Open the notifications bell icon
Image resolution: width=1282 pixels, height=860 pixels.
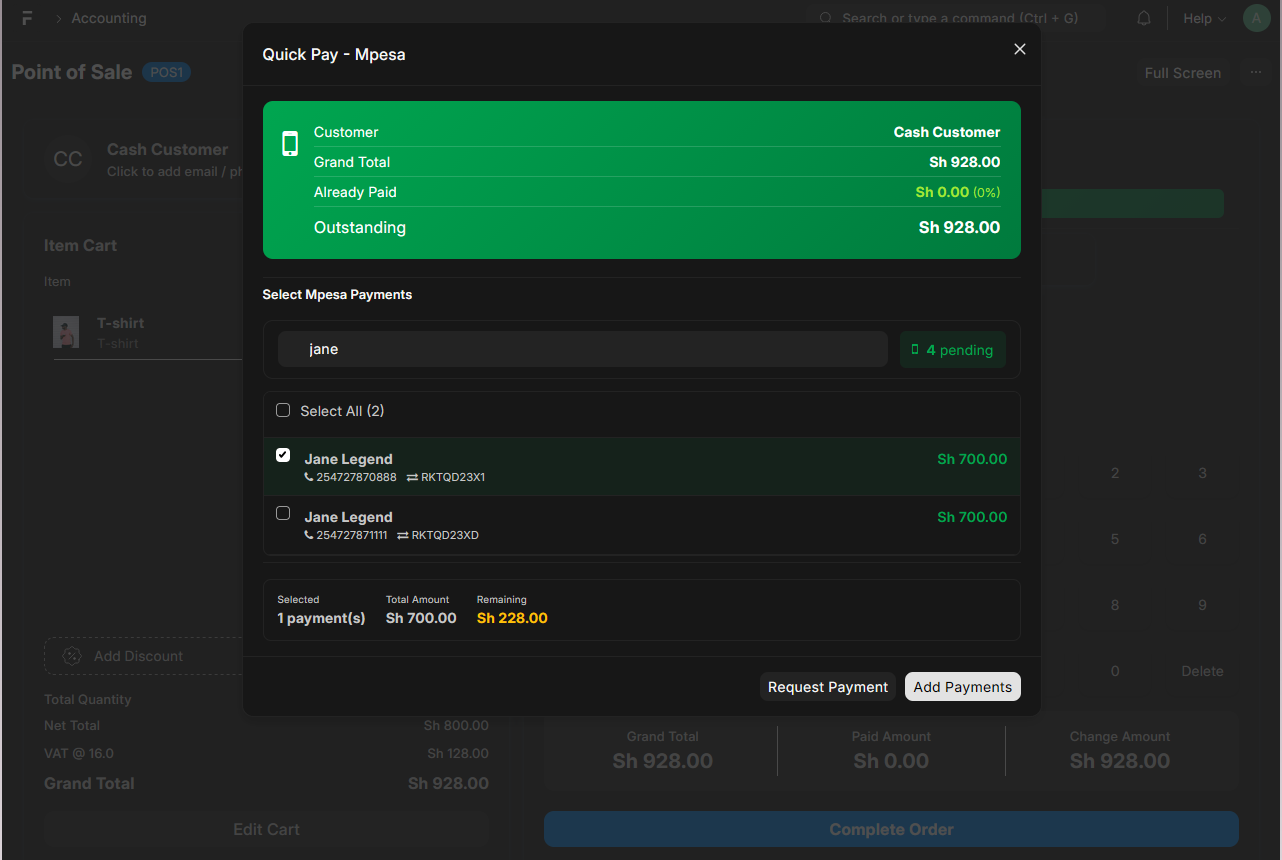tap(1144, 19)
